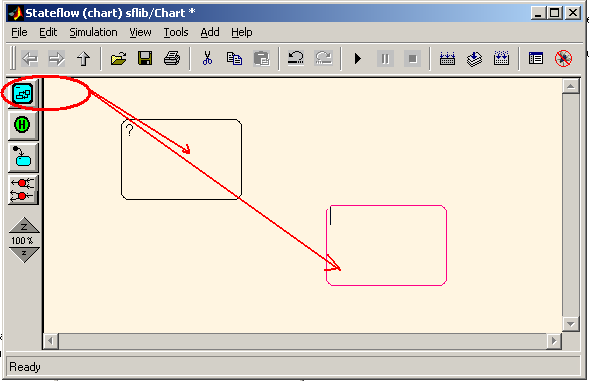
Task: Click the zoom out triangle below 100%
Action: pyautogui.click(x=24, y=254)
